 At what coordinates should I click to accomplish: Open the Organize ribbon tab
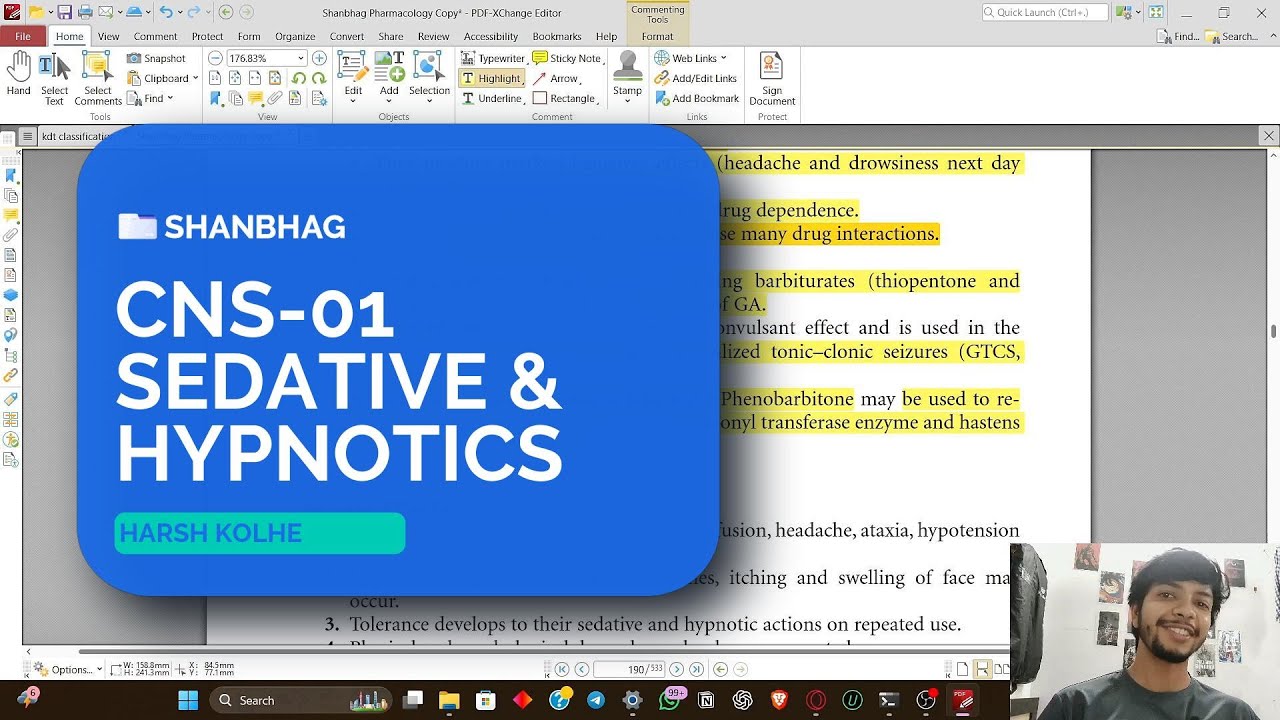click(x=295, y=36)
